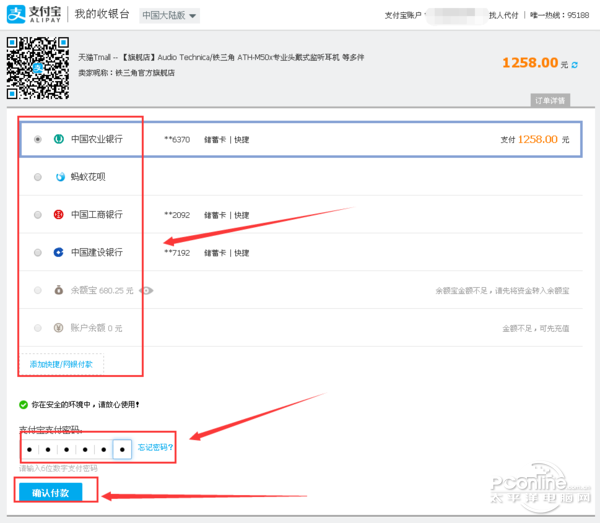Select 蚂蚁花呗 radio button
Viewport: 600px width, 523px height.
pos(38,177)
